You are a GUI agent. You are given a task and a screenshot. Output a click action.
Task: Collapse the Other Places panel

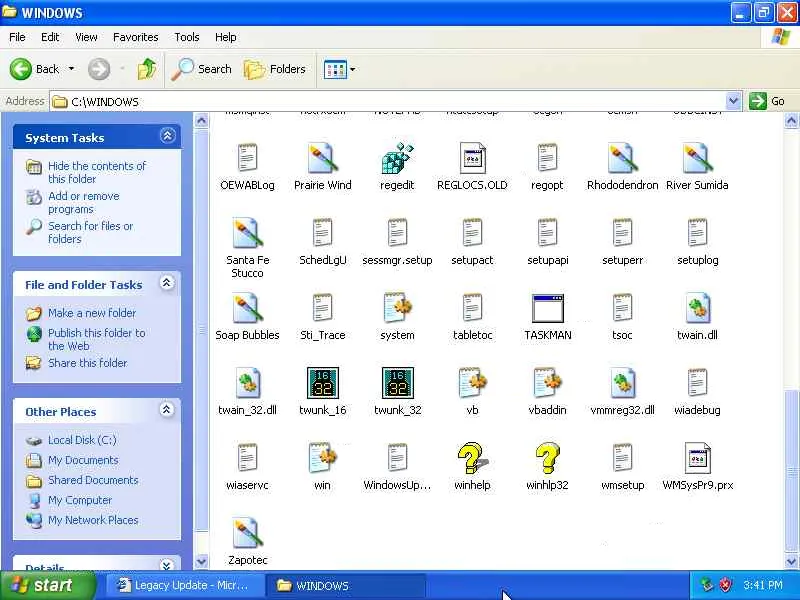[x=166, y=410]
